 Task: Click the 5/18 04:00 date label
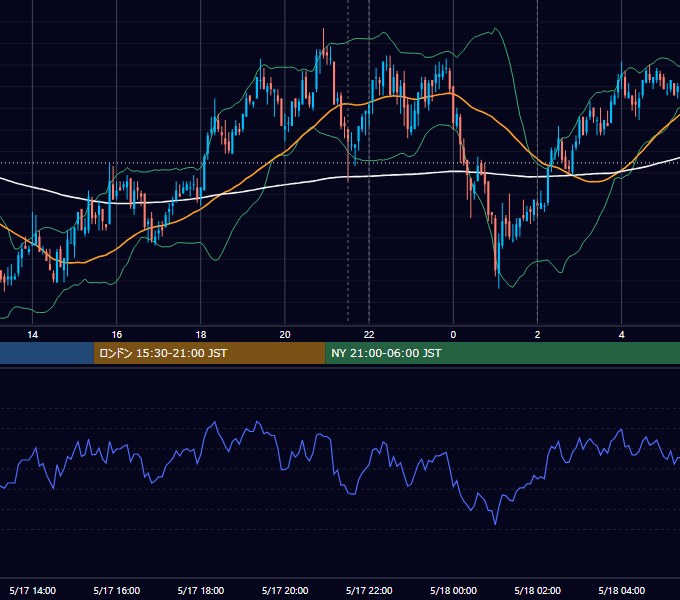pyautogui.click(x=621, y=590)
